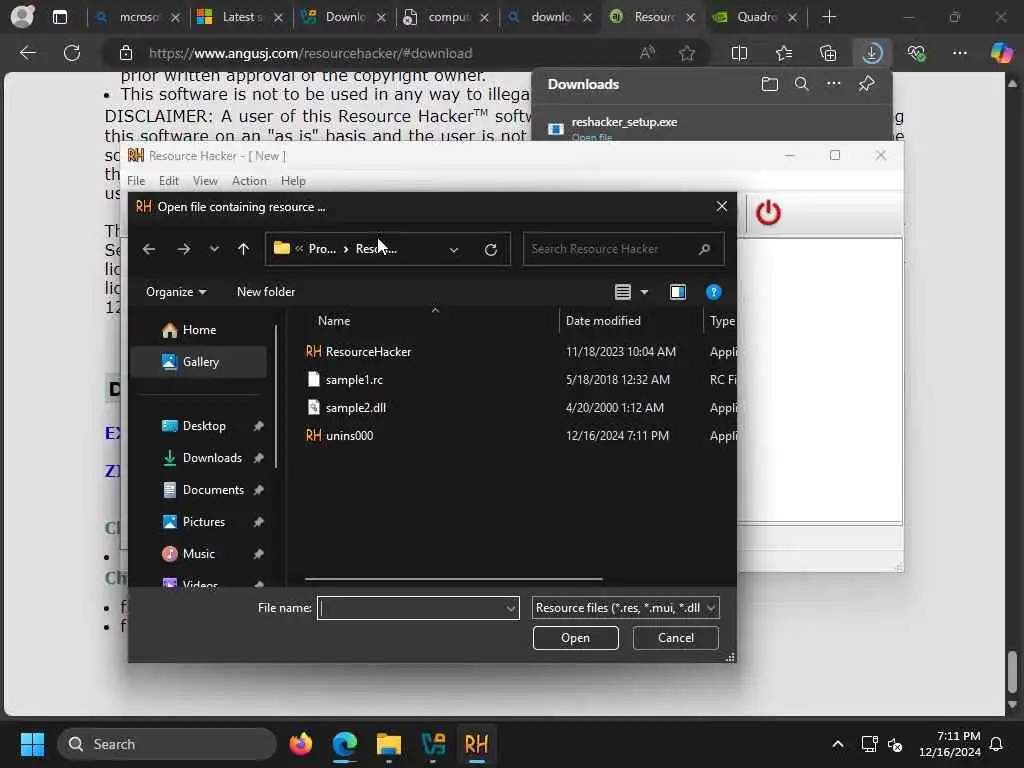Toggle the preview pane

(x=678, y=292)
